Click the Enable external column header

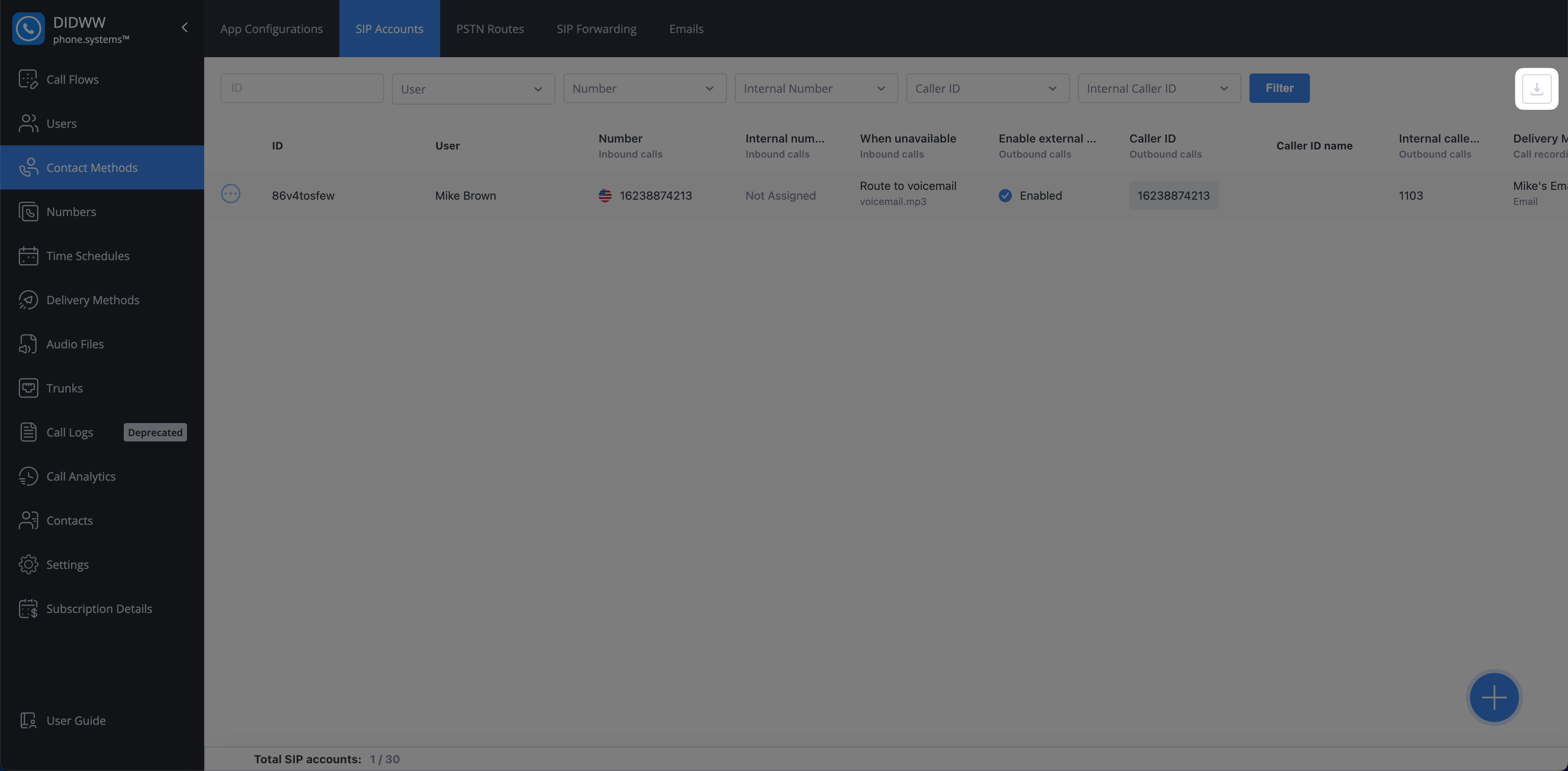point(1047,138)
